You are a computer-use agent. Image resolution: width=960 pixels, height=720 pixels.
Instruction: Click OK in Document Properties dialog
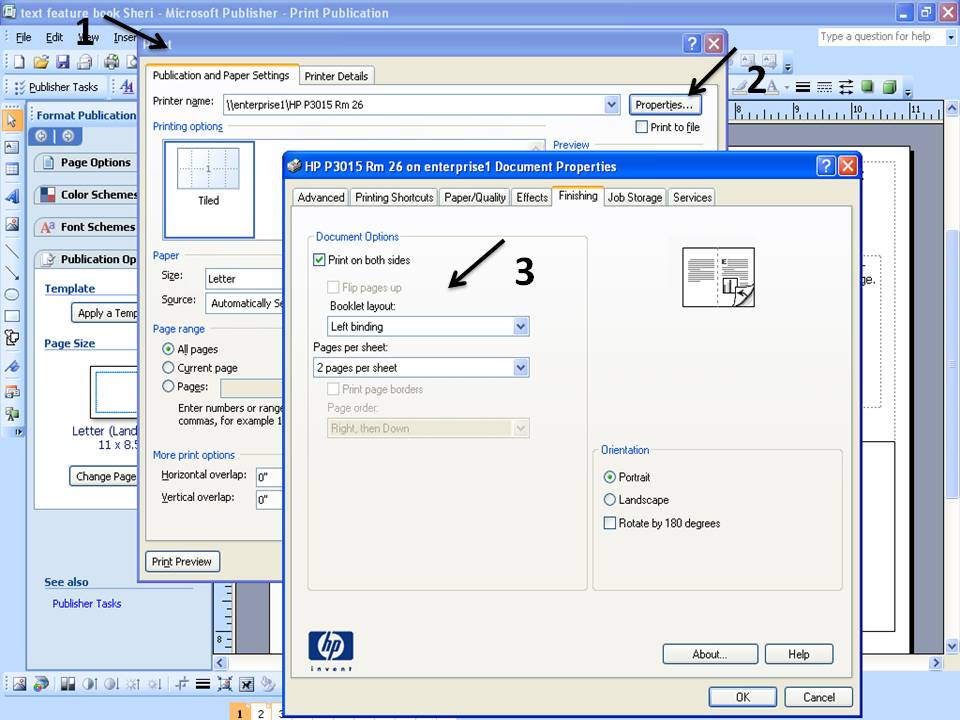pos(743,697)
